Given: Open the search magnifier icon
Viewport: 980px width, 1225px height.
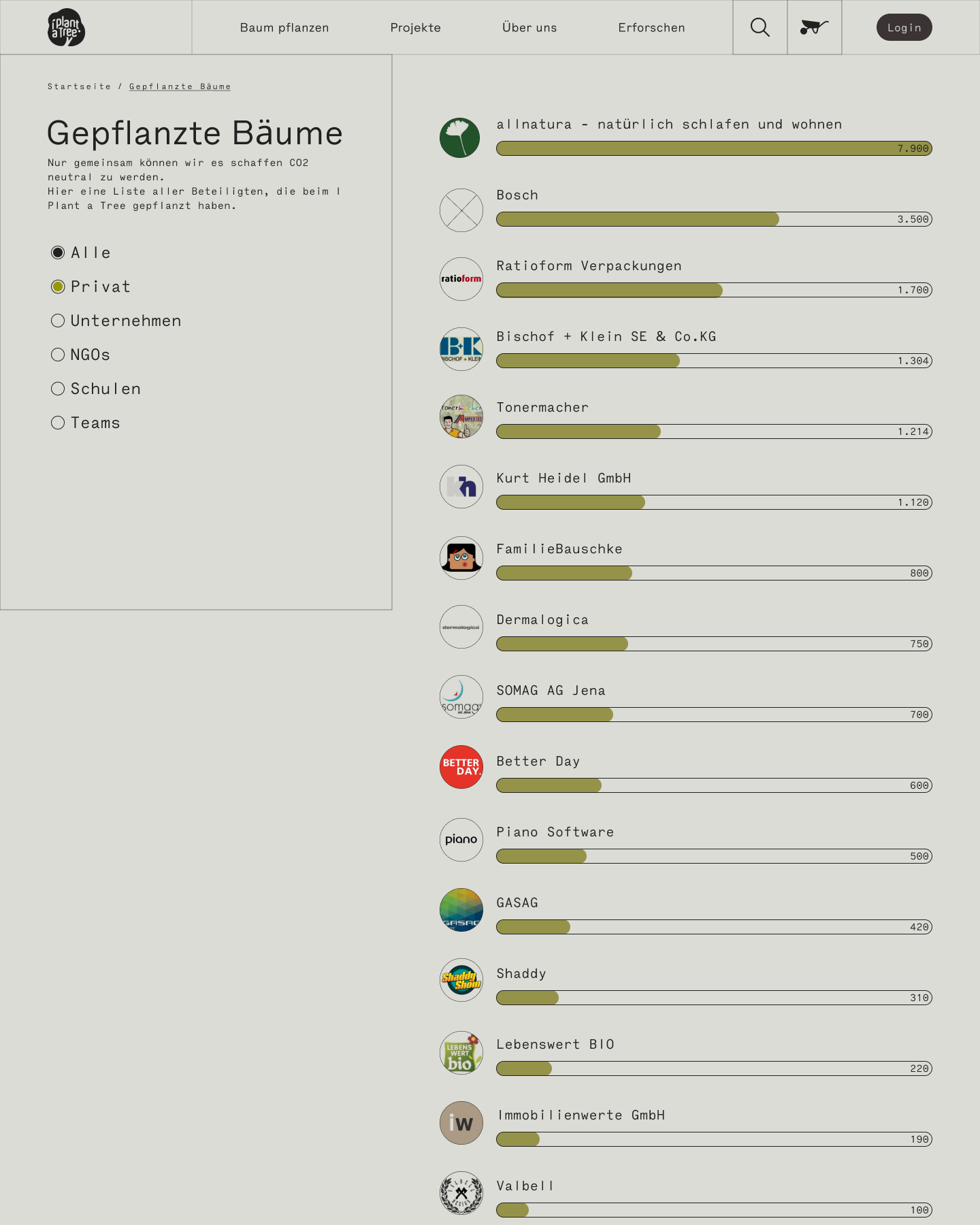Looking at the screenshot, I should click(759, 27).
